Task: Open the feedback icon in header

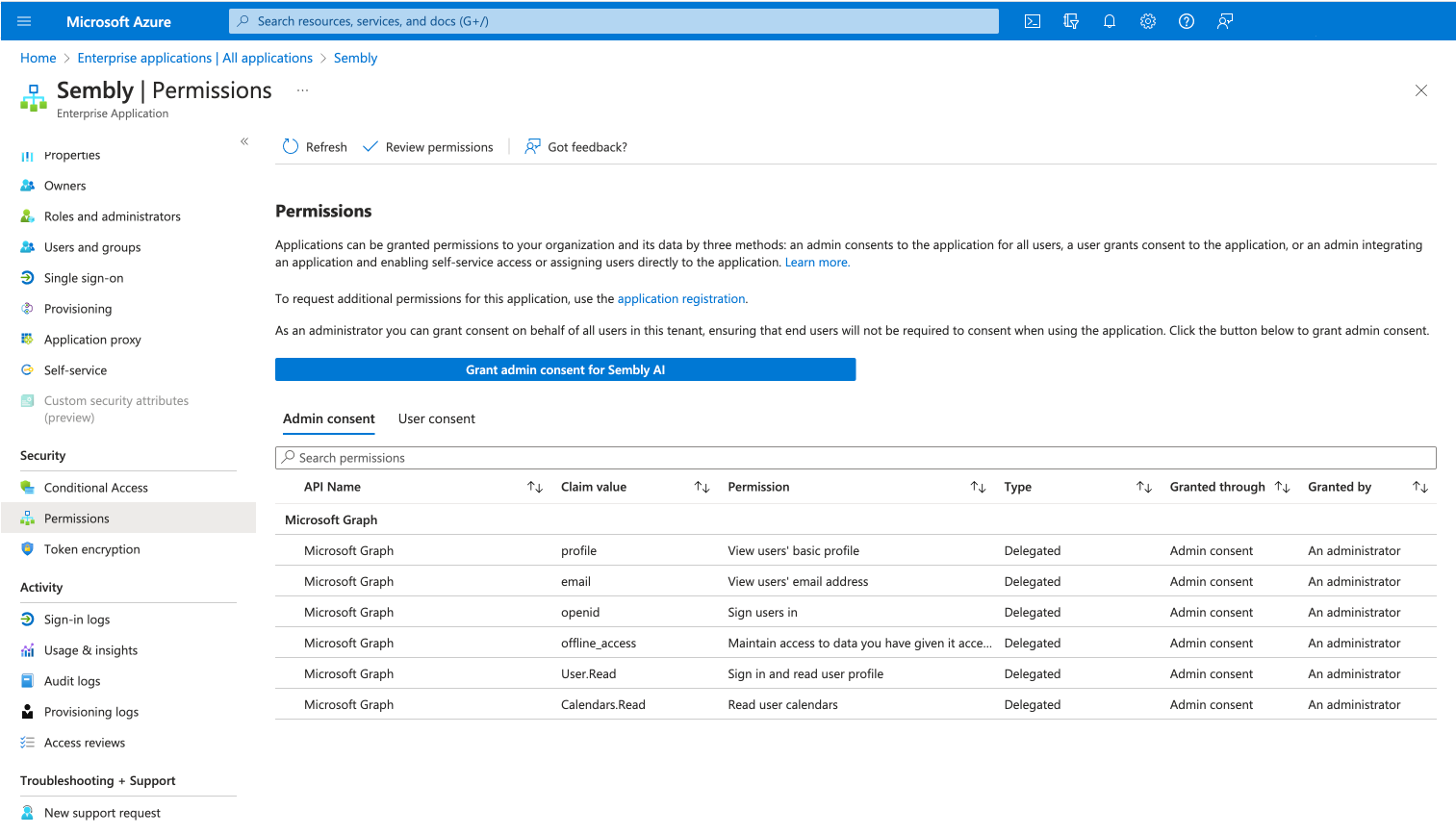Action: pyautogui.click(x=1225, y=21)
